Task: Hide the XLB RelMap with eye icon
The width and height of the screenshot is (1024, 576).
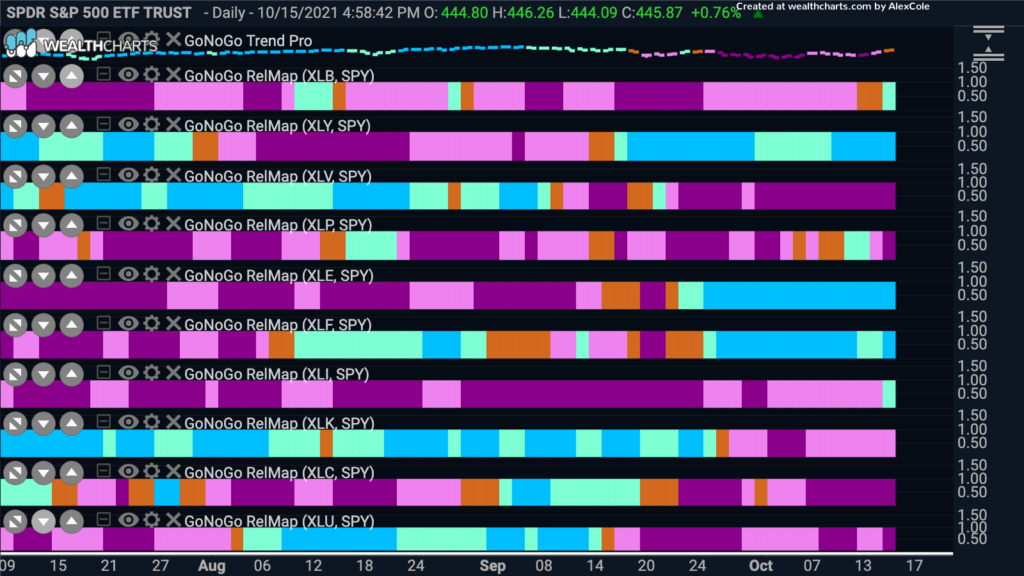Action: (128, 74)
